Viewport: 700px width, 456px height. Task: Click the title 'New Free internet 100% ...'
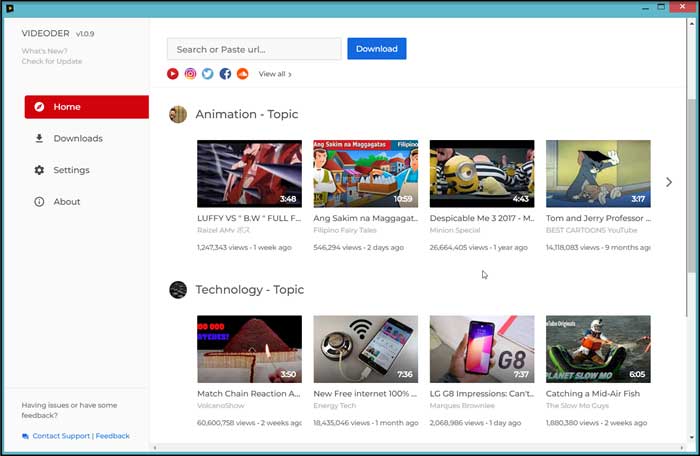[365, 394]
